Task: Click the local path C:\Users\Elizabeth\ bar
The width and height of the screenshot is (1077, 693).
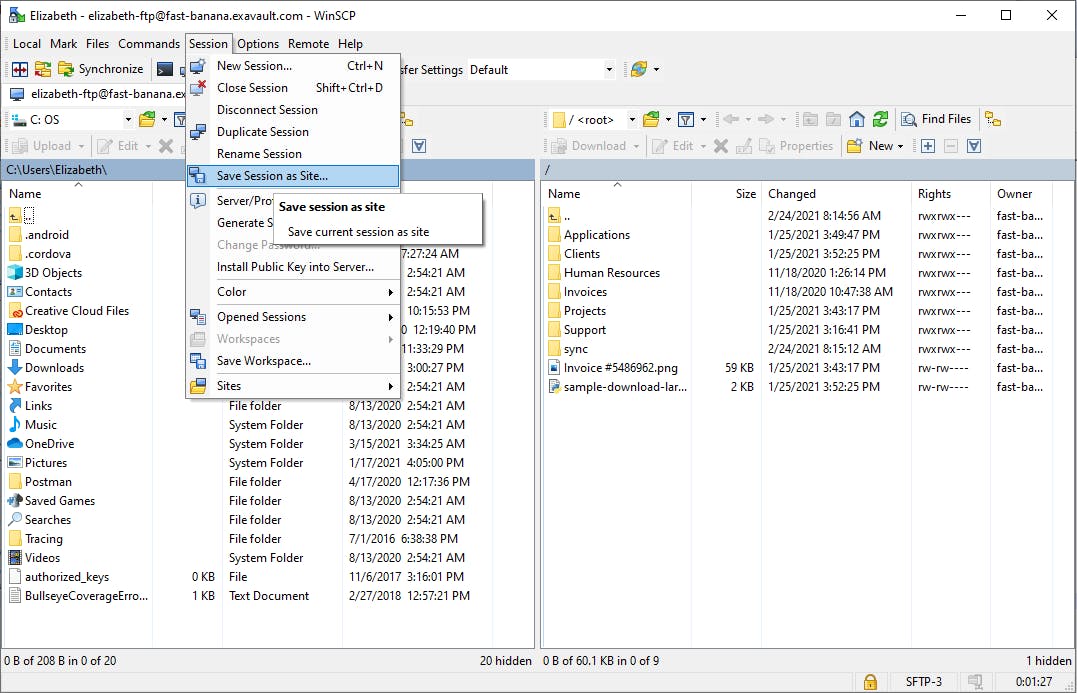Action: coord(268,170)
